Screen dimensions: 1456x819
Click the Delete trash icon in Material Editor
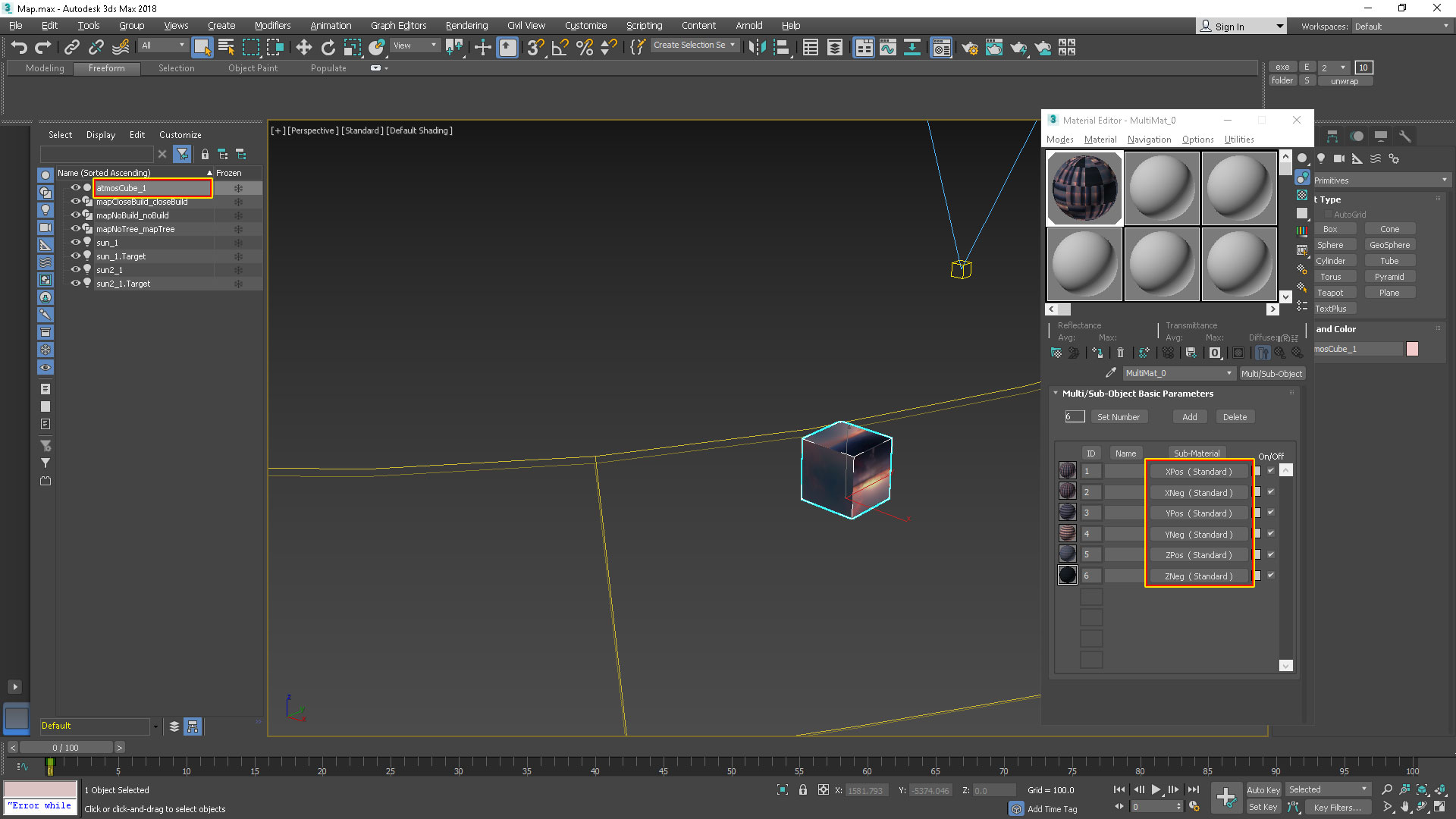(x=1120, y=353)
